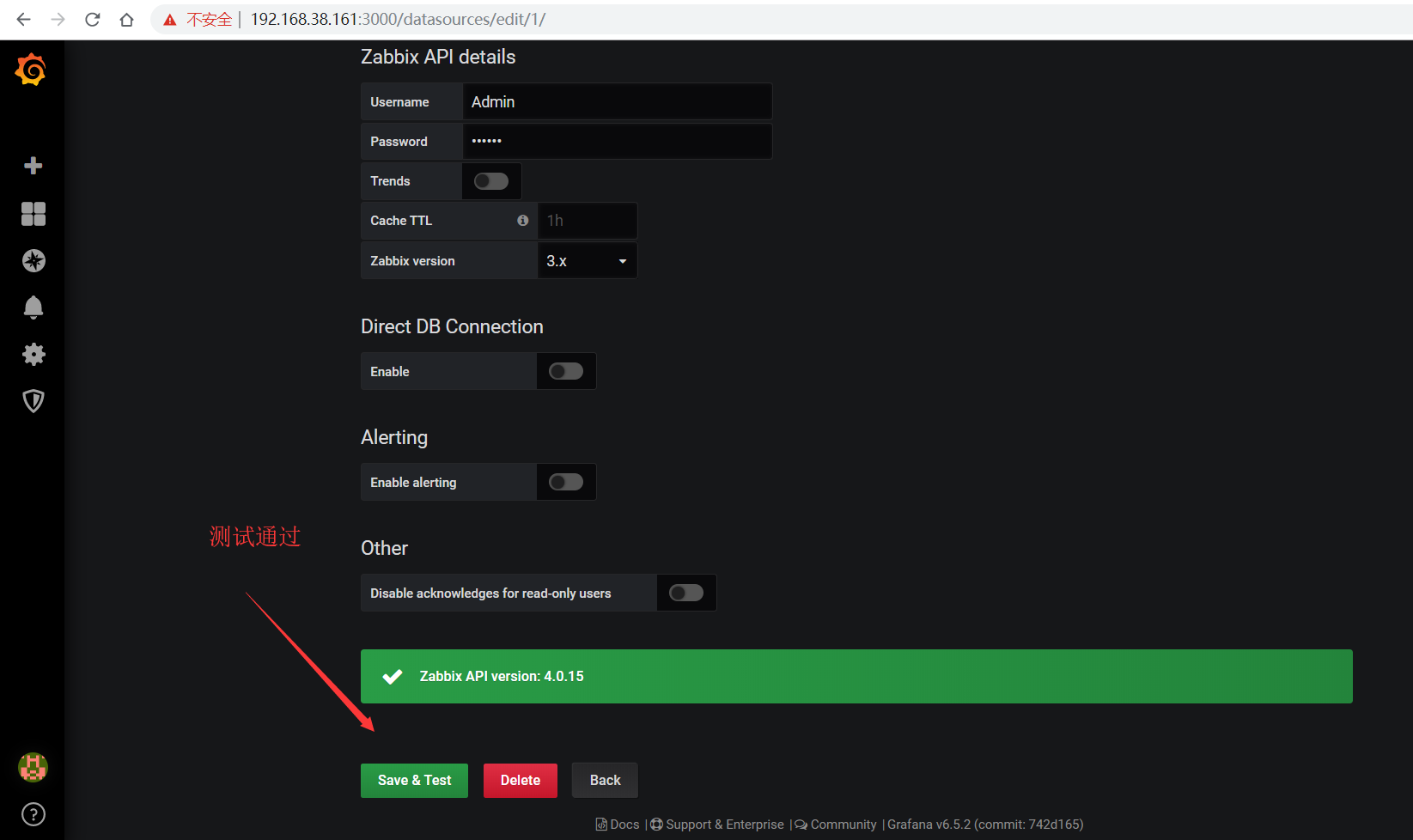
Task: Click the Cache TTL info icon
Action: 522,221
